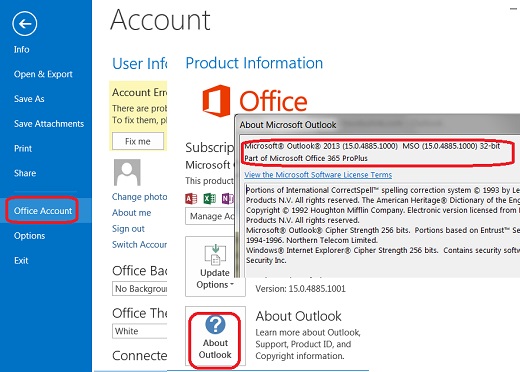Click the back arrow icon
Image resolution: width=520 pixels, height=372 pixels.
coord(24,23)
